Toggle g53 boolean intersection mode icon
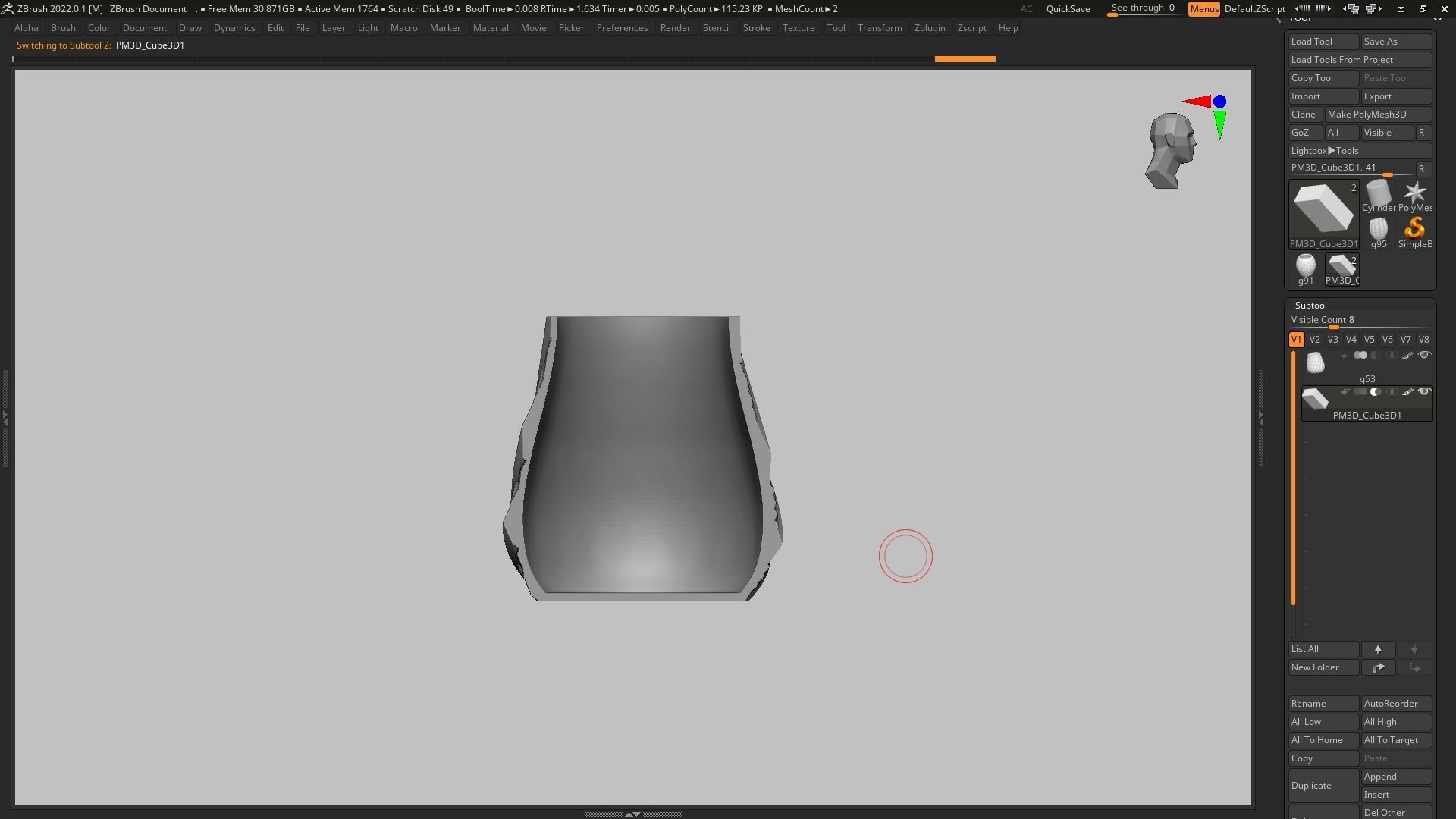Viewport: 1456px width, 819px height. (x=1392, y=356)
